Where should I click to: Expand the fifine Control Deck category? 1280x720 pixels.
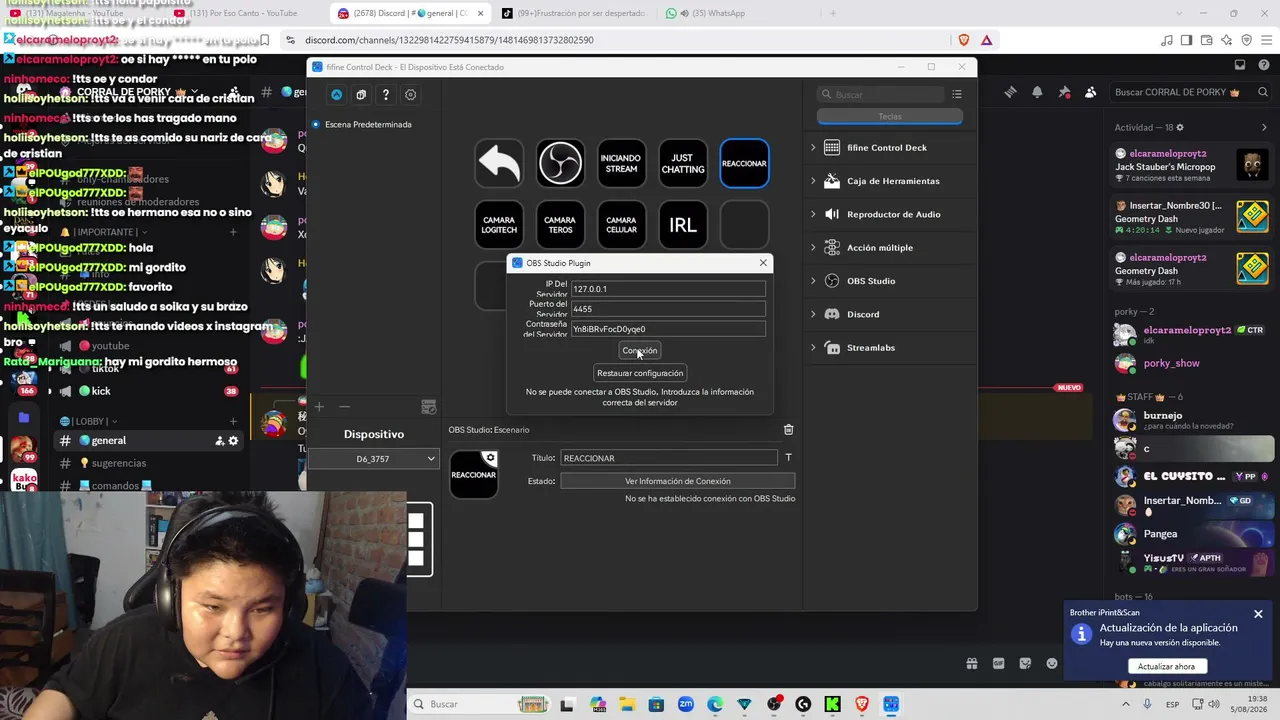pyautogui.click(x=813, y=147)
